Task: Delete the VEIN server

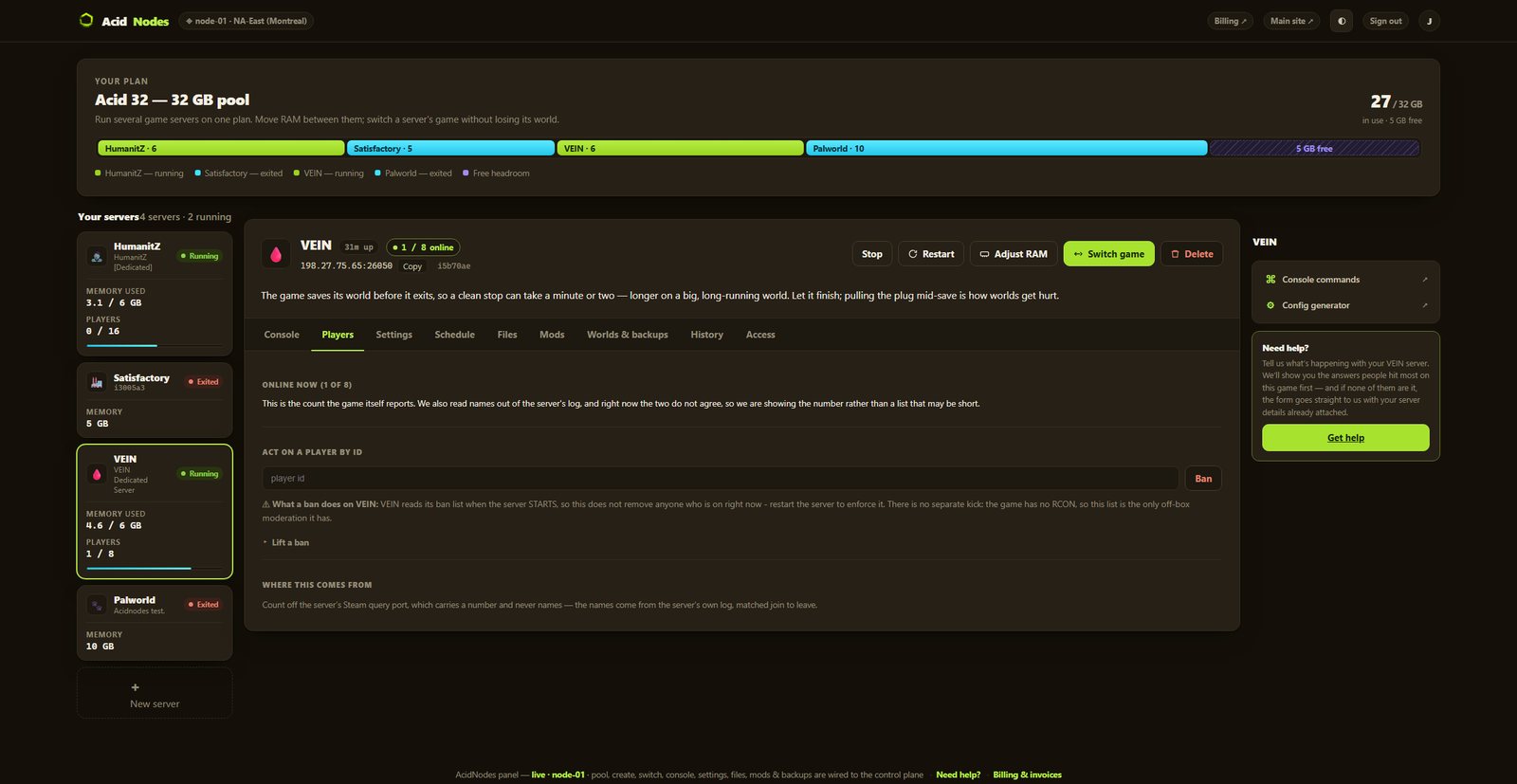Action: (x=1192, y=254)
